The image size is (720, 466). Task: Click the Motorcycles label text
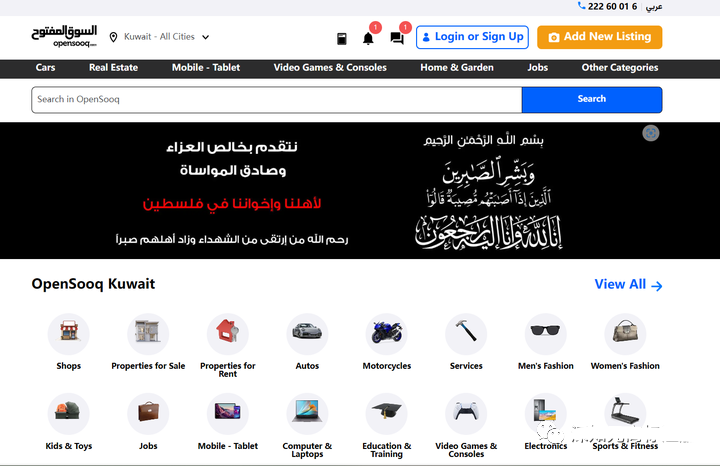(x=387, y=366)
